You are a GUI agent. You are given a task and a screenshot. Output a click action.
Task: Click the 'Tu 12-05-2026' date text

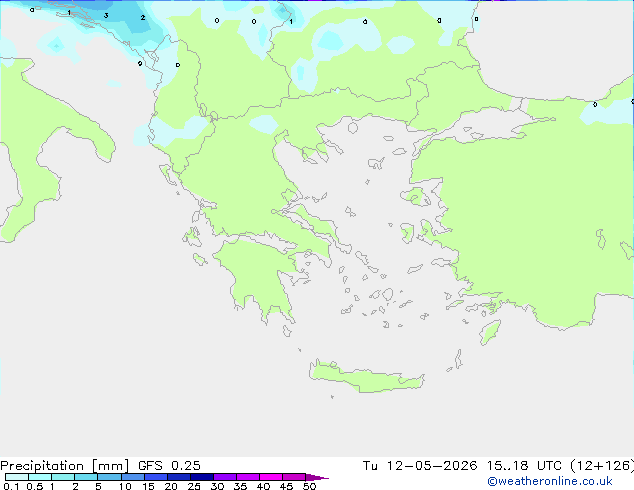click(420, 466)
